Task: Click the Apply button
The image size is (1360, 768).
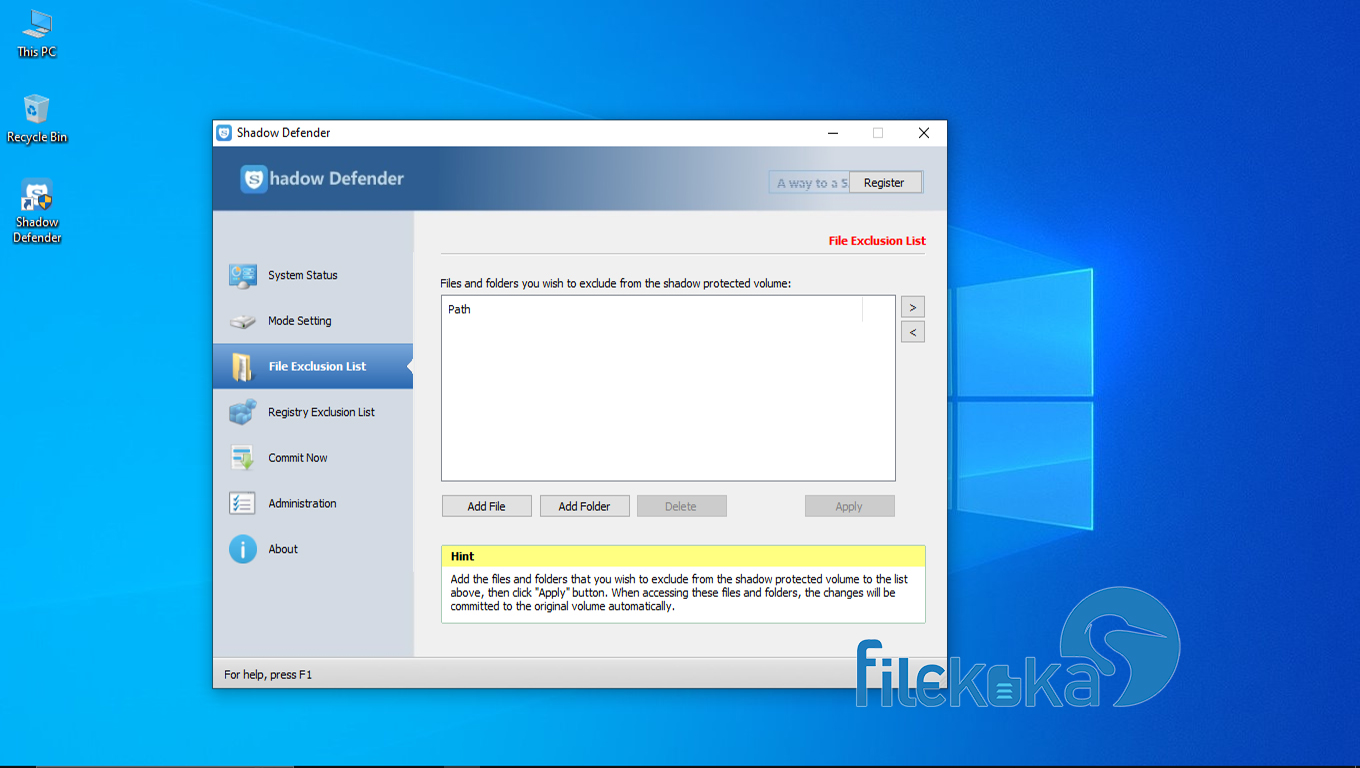Action: pos(849,506)
